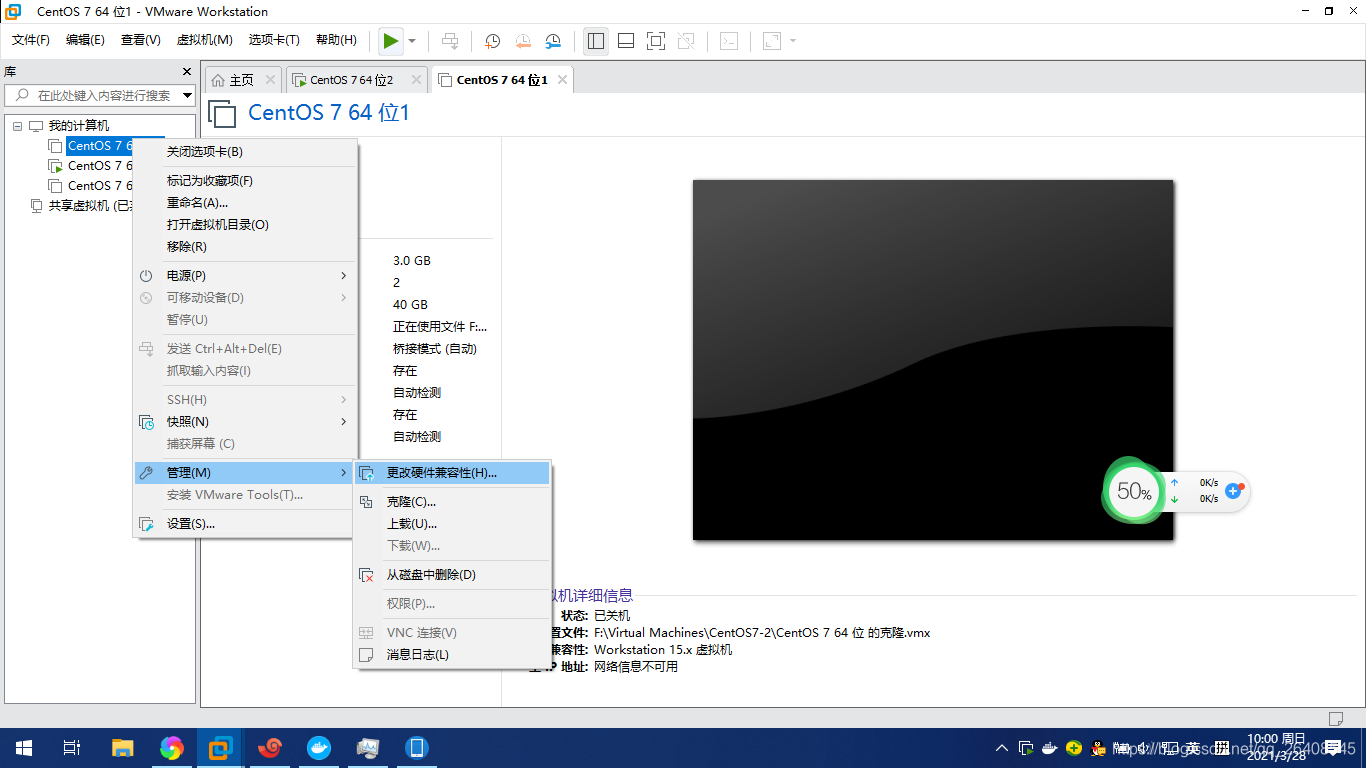1366x768 pixels.
Task: Revert to snapshot using the toolbar icon
Action: click(x=523, y=41)
